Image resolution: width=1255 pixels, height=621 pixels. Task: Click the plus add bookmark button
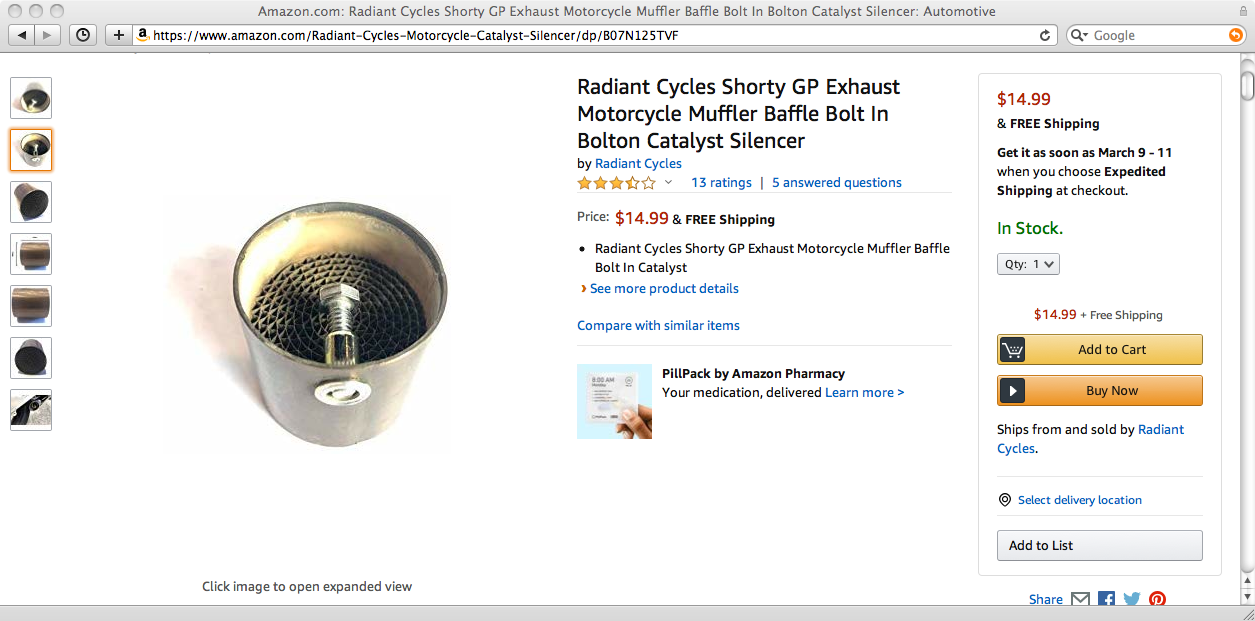point(119,35)
